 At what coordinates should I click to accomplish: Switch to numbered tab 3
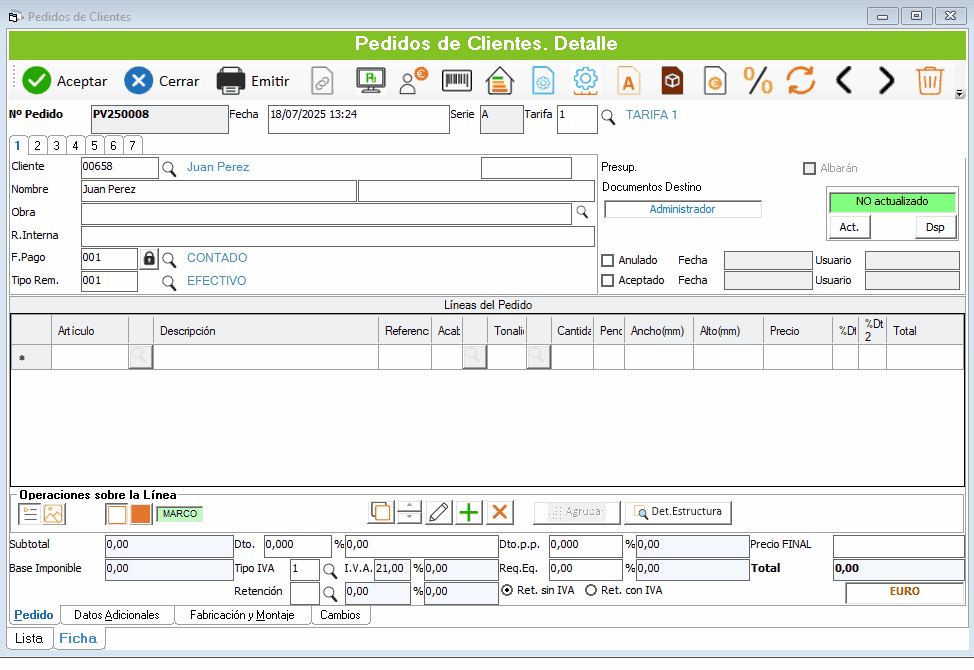57,145
